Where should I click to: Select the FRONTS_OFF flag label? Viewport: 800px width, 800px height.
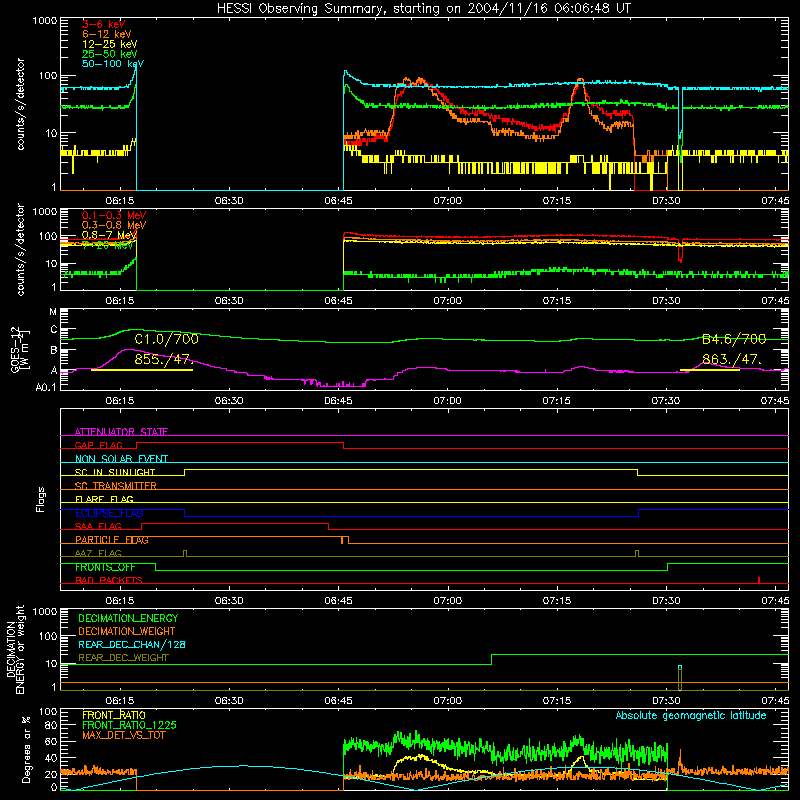[105, 567]
